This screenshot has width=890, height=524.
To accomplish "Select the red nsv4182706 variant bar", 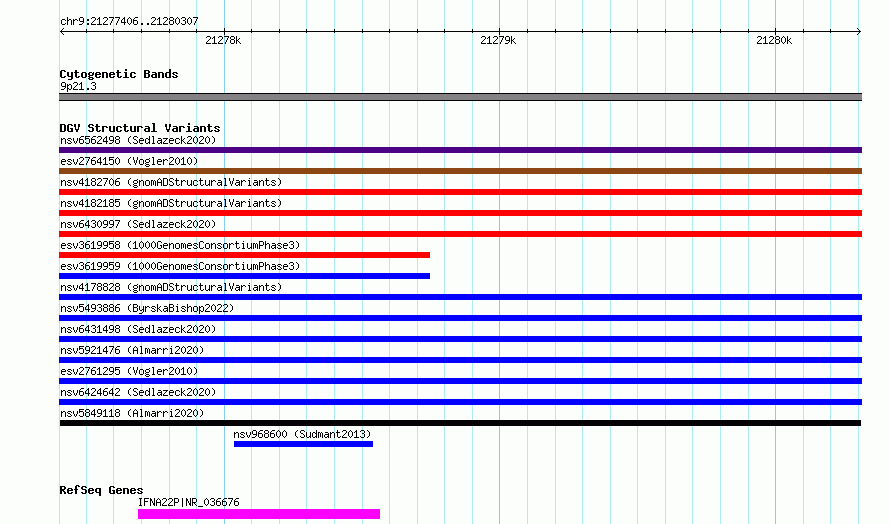I will (x=460, y=192).
